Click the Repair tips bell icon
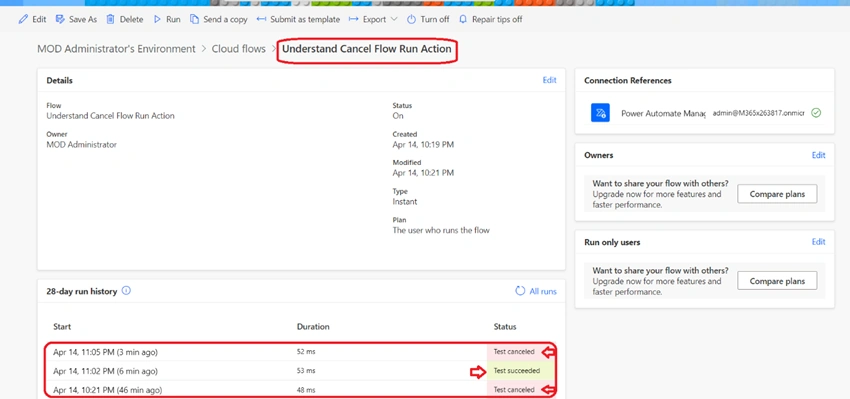The height and width of the screenshot is (399, 850). click(x=463, y=19)
